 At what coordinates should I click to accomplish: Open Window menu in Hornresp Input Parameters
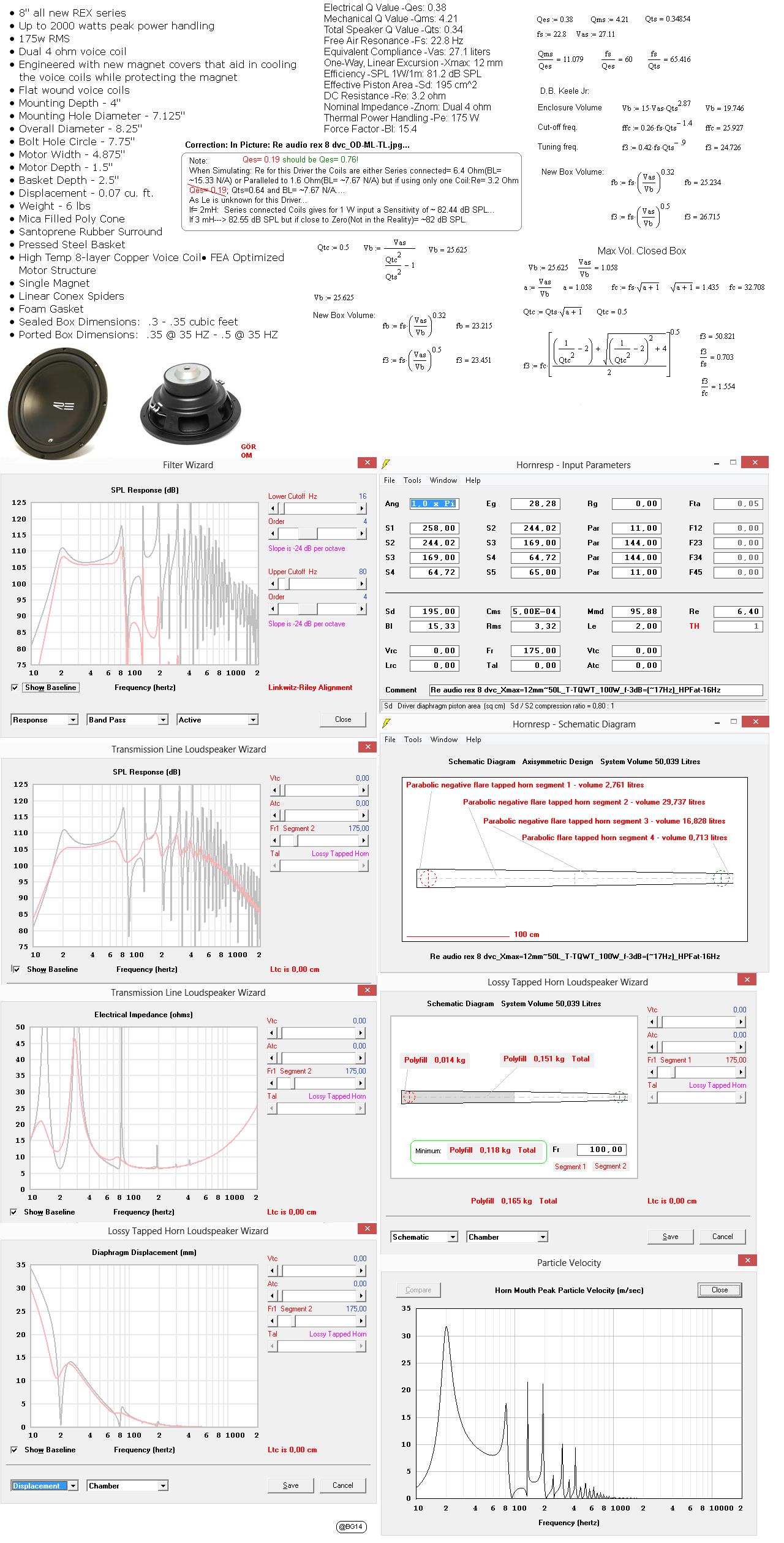pos(443,480)
